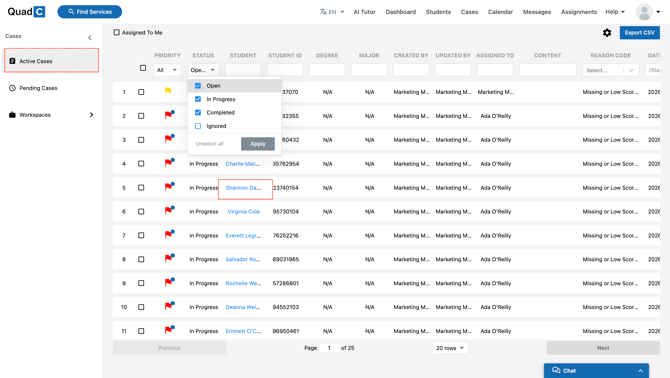Image resolution: width=670 pixels, height=378 pixels.
Task: Check the select-all header checkbox
Action: coord(143,68)
